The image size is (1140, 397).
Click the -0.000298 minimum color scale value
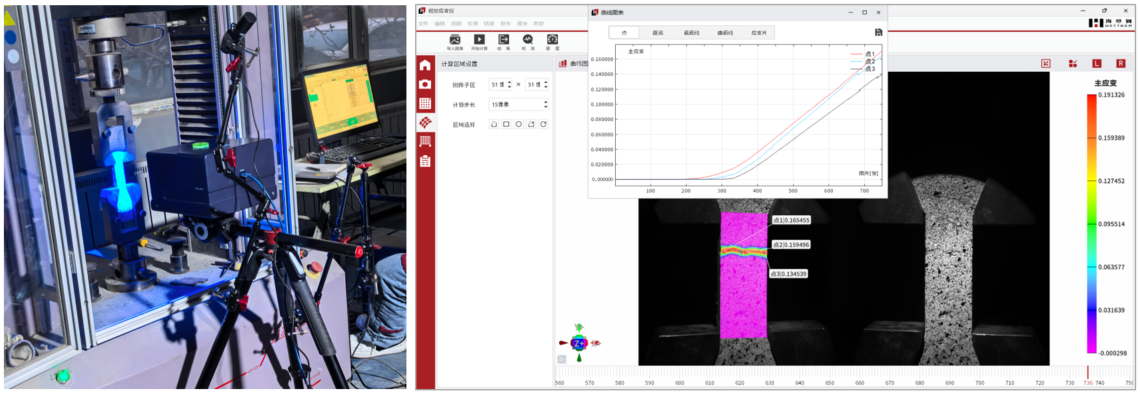coord(1112,353)
